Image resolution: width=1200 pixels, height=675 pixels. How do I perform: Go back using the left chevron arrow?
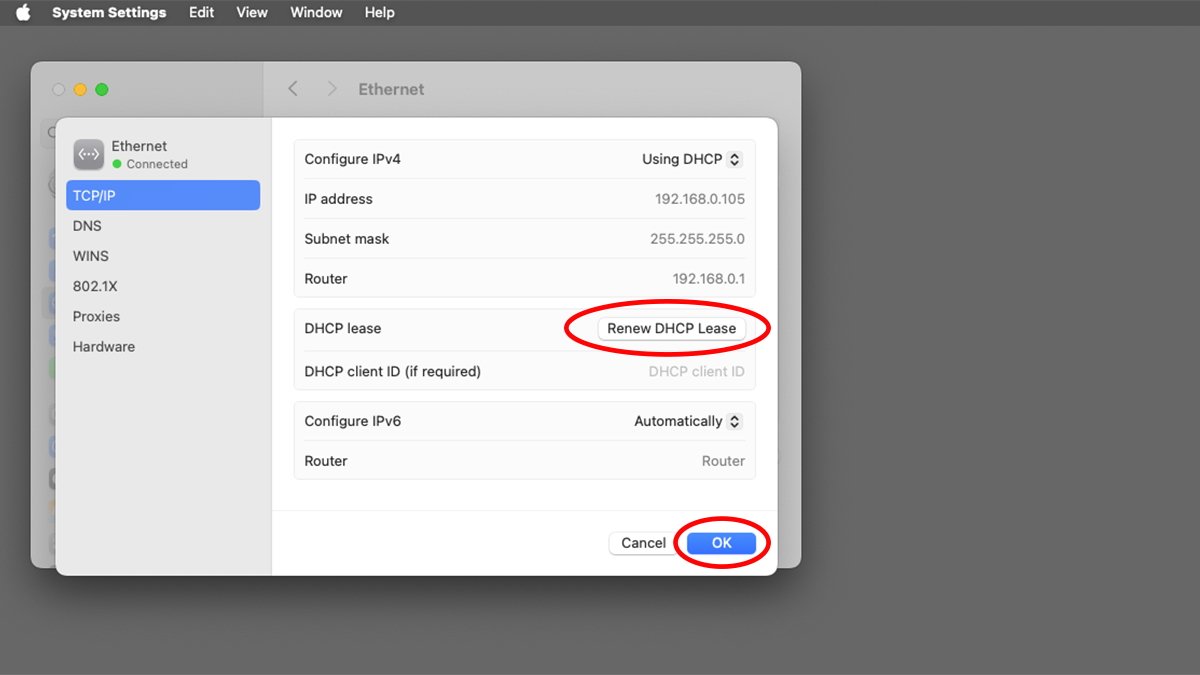coord(293,89)
